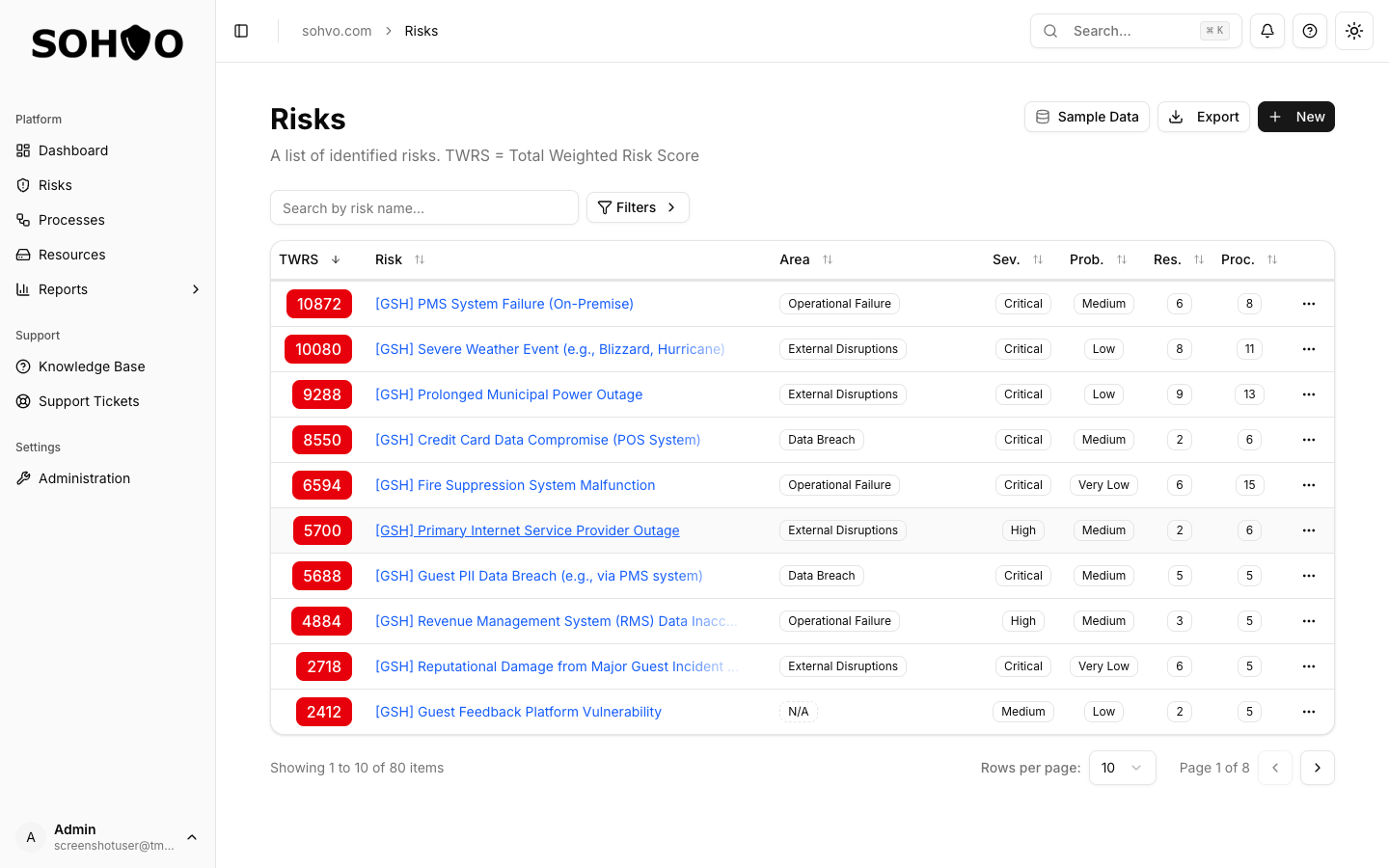Sort table by Area column

(x=805, y=259)
